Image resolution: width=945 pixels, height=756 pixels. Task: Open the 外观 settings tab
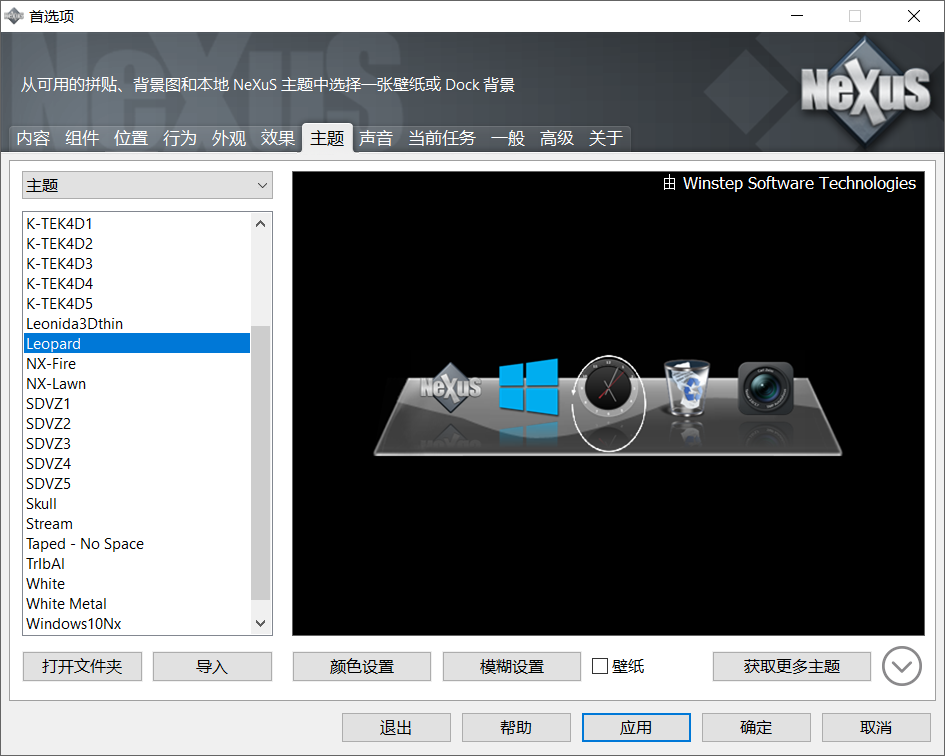pos(228,138)
